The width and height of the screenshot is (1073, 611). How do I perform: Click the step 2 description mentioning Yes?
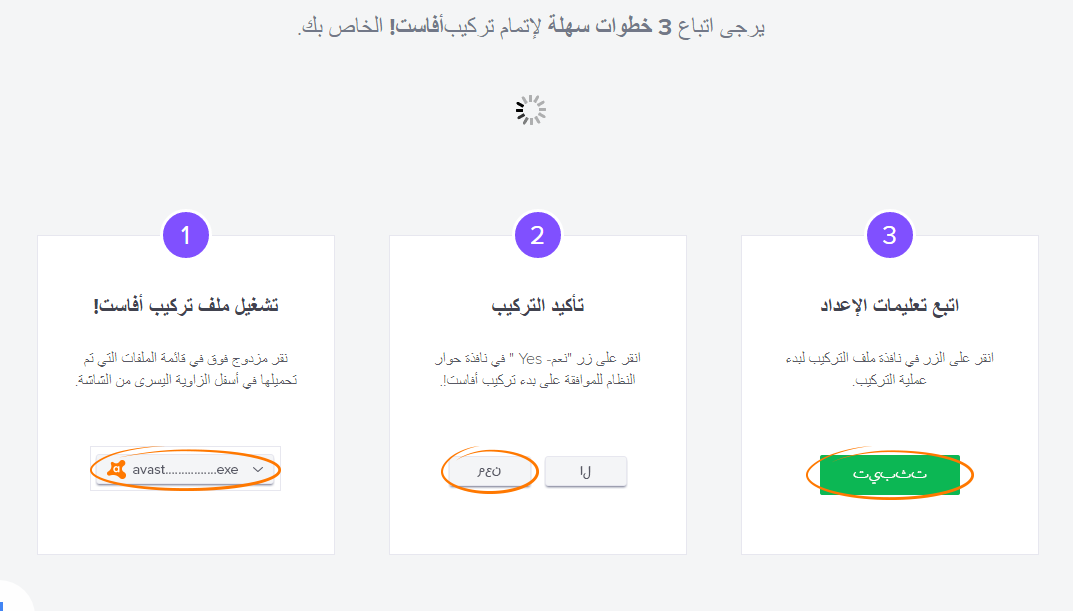[537, 369]
